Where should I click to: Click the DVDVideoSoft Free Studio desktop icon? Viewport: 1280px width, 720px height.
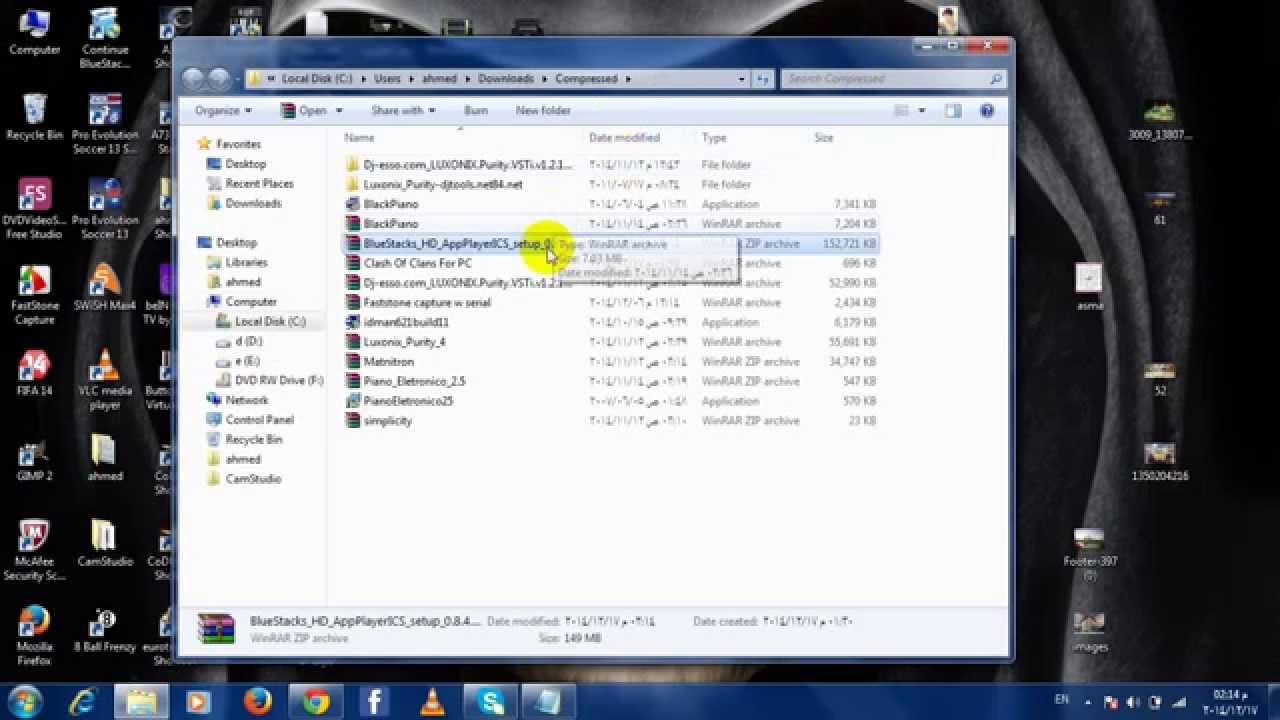point(34,210)
